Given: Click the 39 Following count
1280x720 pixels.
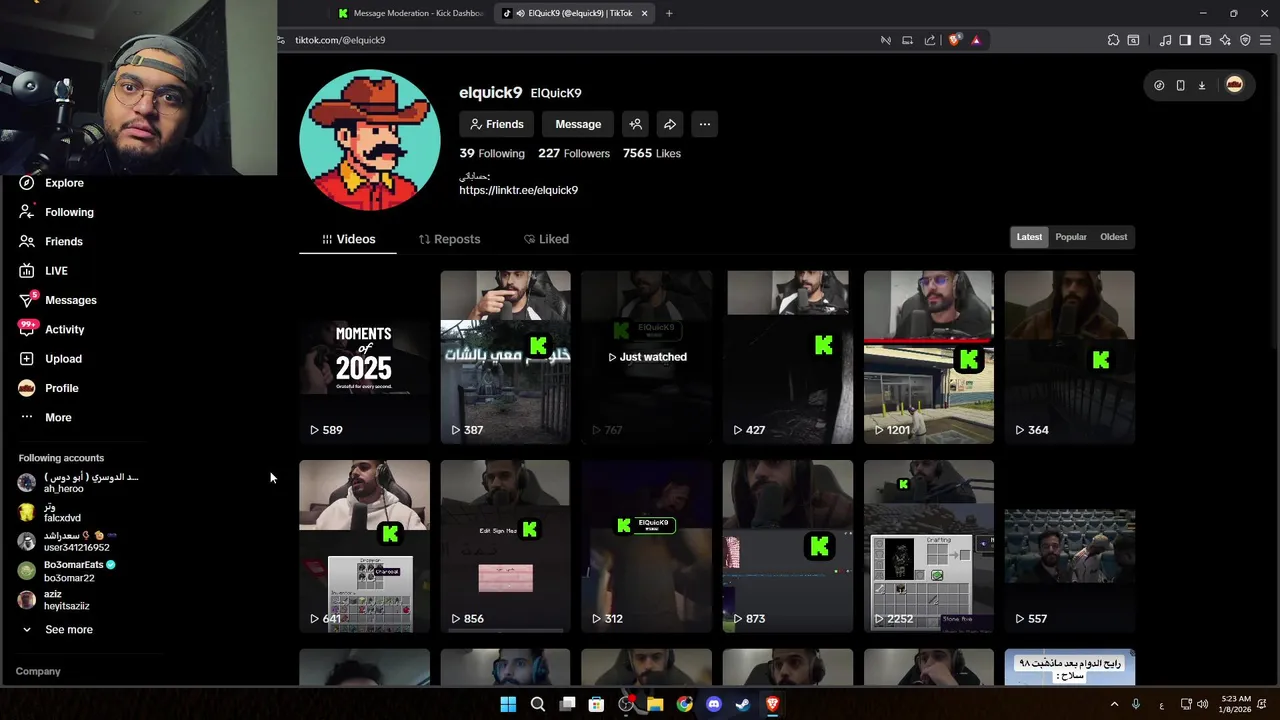Looking at the screenshot, I should tap(492, 153).
